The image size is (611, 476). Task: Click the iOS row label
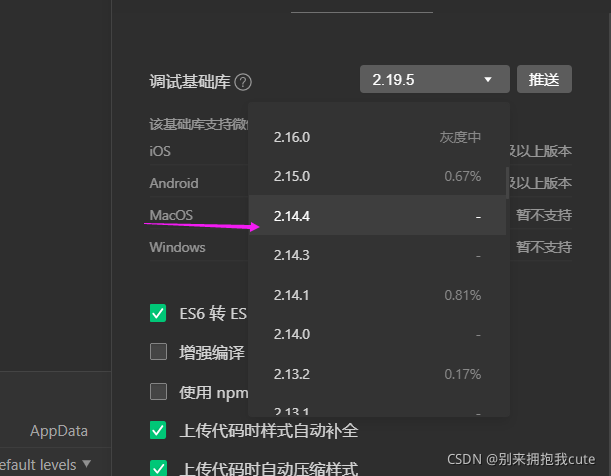click(x=160, y=151)
